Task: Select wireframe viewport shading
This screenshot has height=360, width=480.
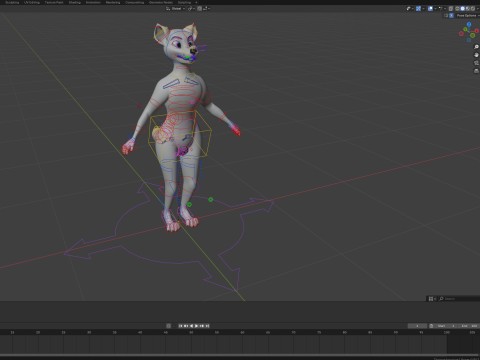Action: click(x=457, y=9)
